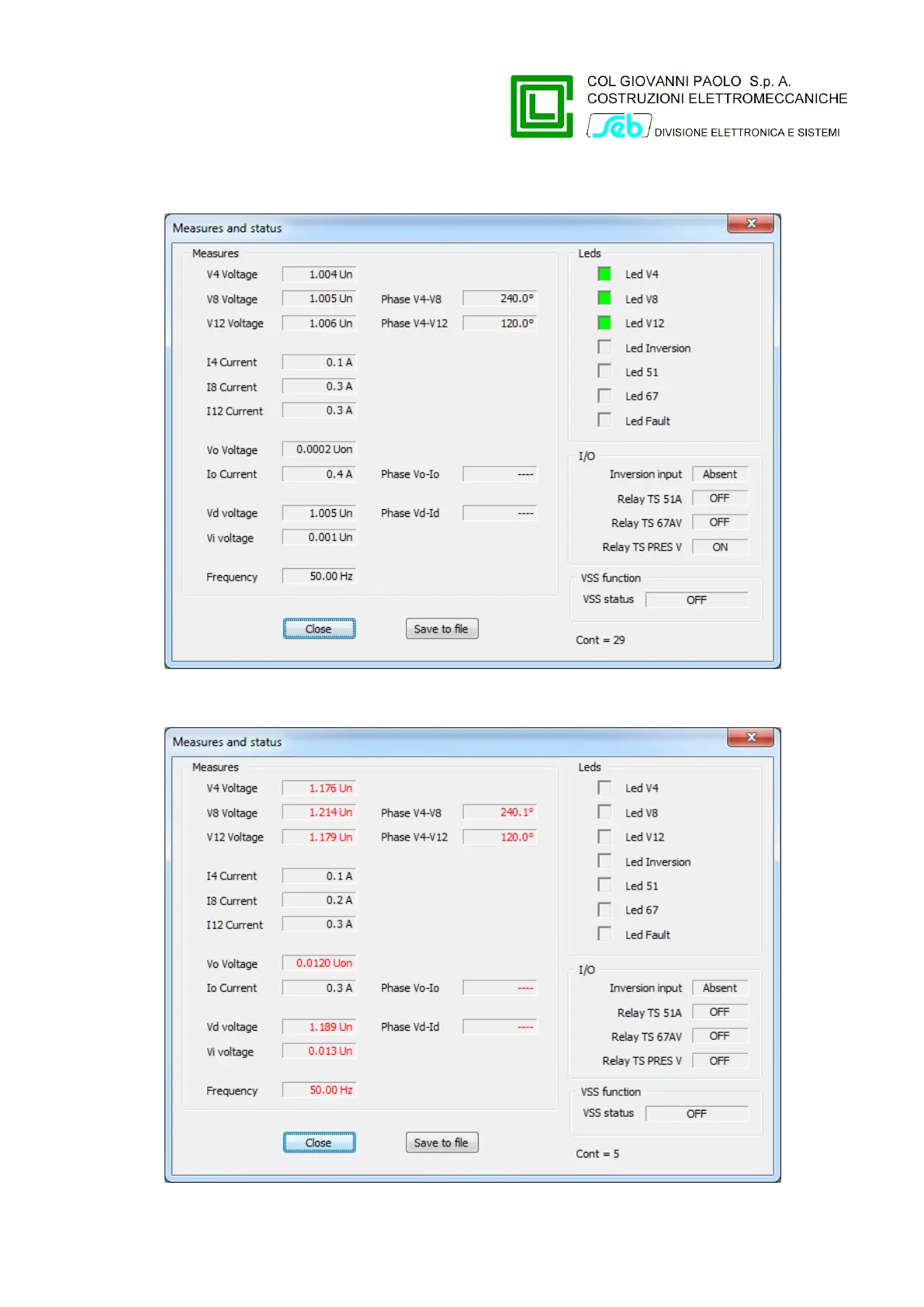The width and height of the screenshot is (924, 1307).
Task: Click Phase Vd-Id red dashed field, lower window
Action: (x=500, y=1026)
